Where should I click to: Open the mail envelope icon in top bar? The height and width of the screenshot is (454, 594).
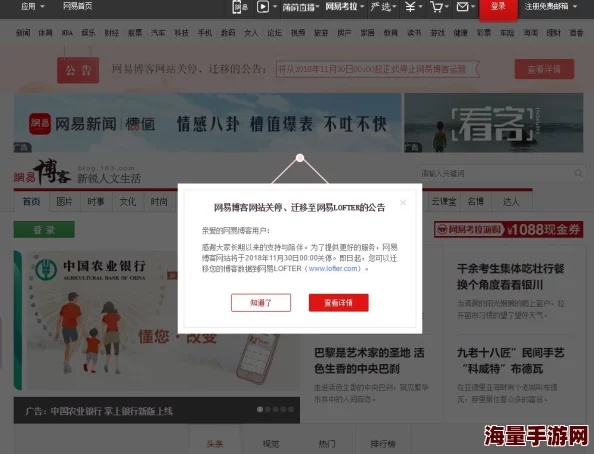coord(463,6)
